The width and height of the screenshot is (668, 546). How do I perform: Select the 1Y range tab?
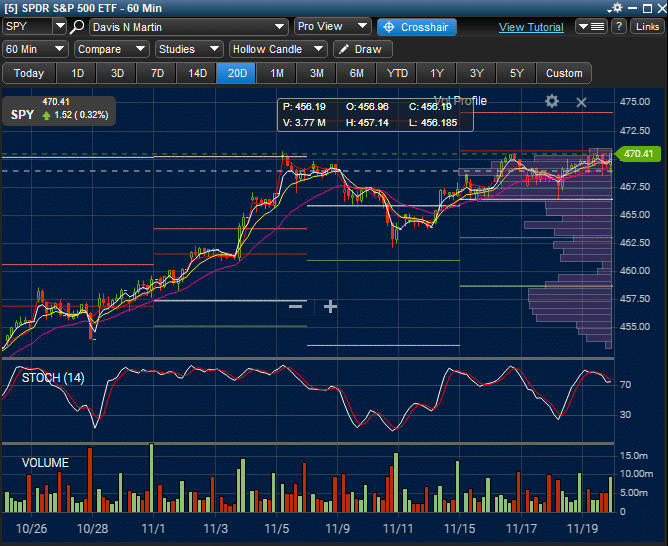[437, 73]
